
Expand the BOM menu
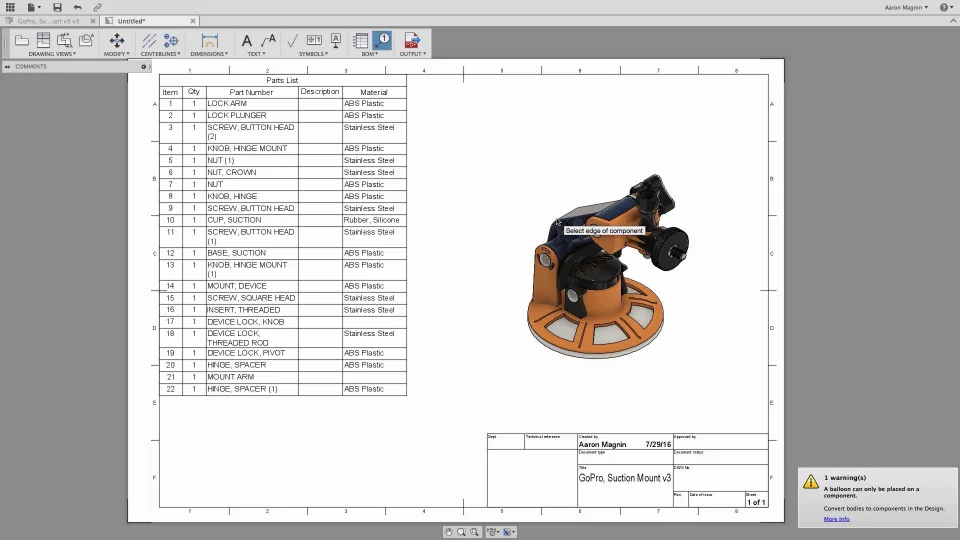pyautogui.click(x=369, y=54)
